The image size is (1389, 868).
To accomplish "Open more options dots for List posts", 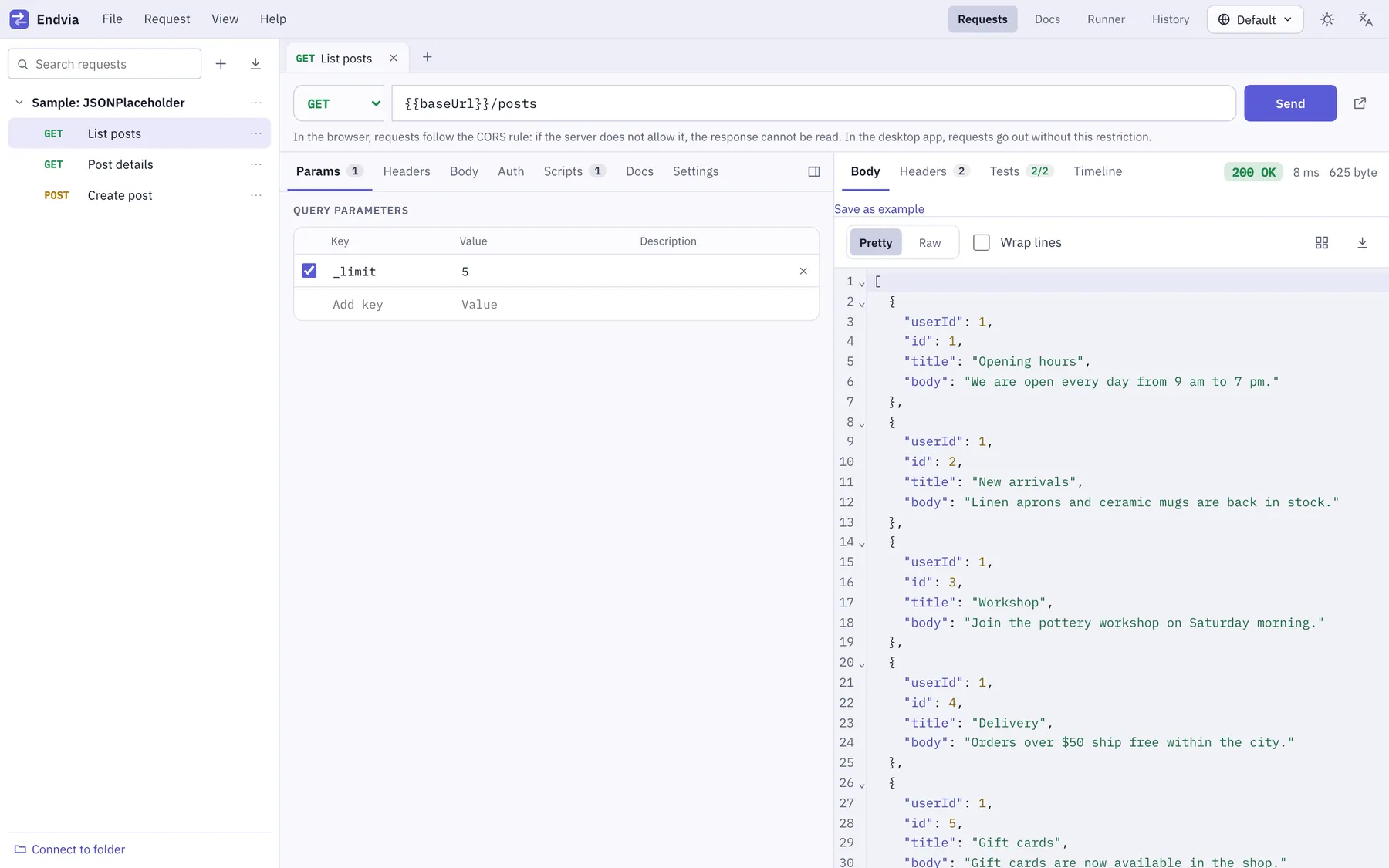I will [256, 133].
